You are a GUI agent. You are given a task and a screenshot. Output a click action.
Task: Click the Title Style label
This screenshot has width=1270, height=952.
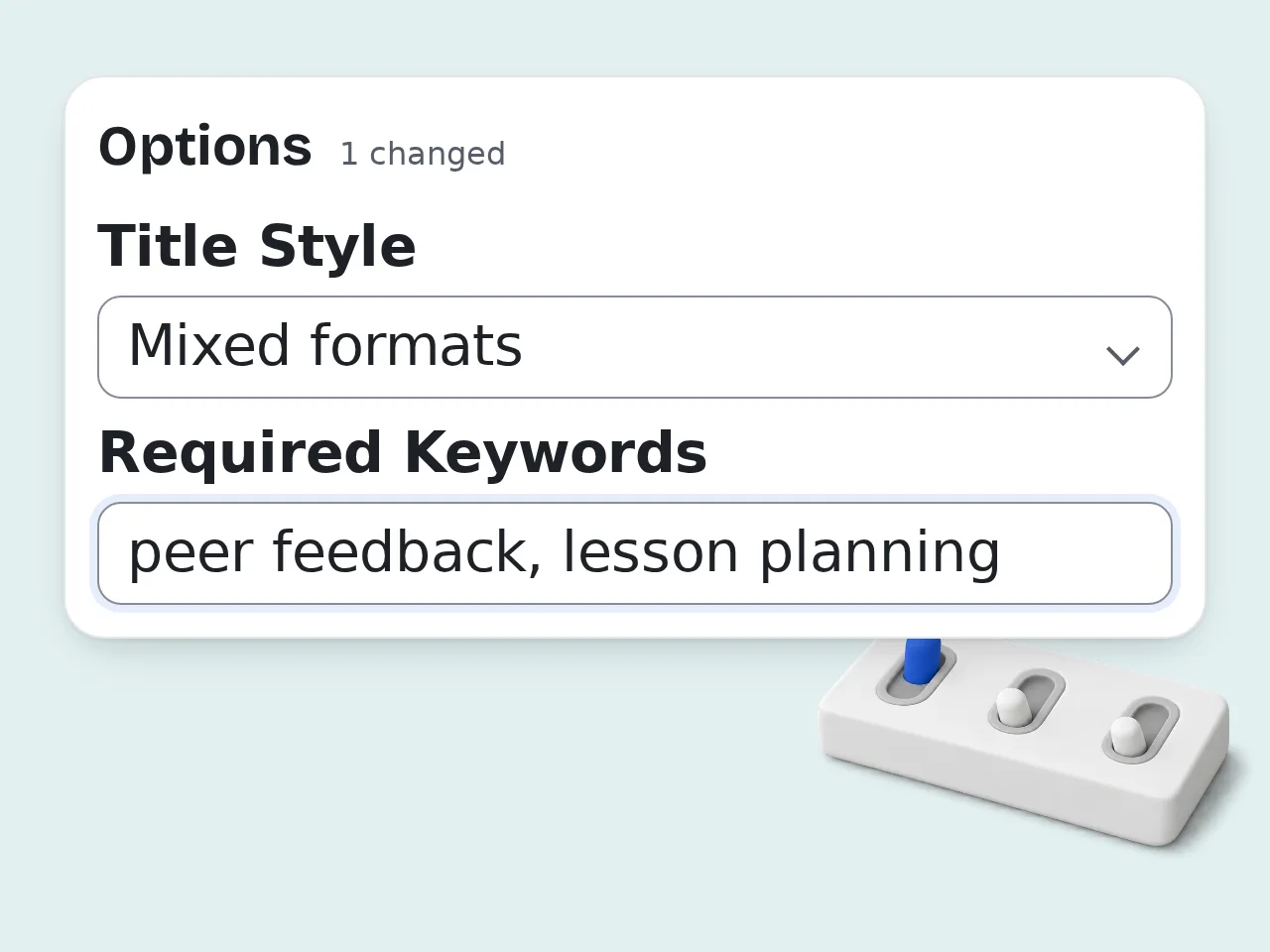(x=257, y=247)
